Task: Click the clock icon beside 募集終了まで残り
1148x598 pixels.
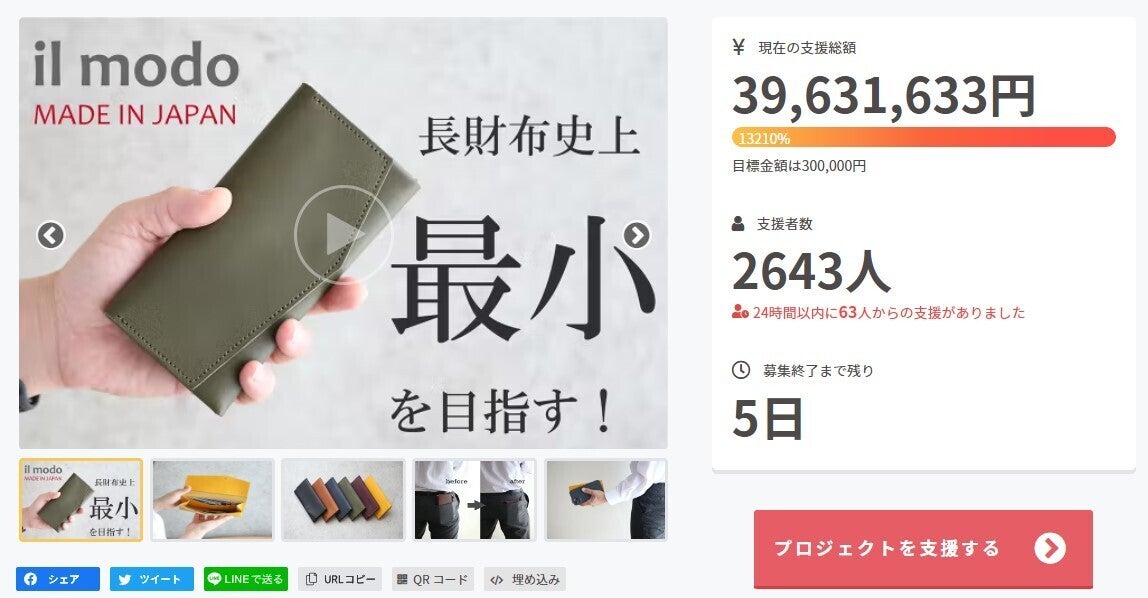Action: click(x=741, y=370)
